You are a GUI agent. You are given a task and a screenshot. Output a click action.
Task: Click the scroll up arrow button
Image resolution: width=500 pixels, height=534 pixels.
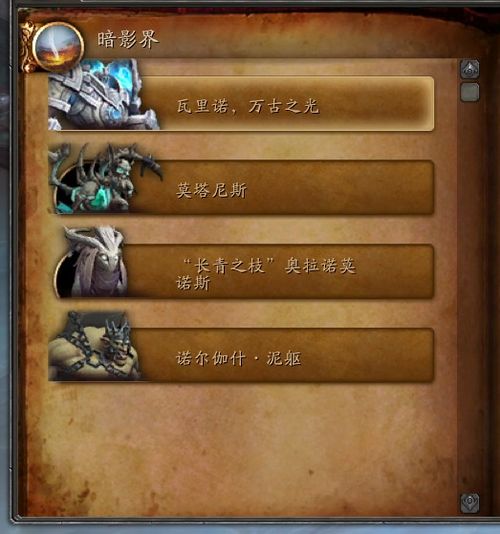[470, 69]
